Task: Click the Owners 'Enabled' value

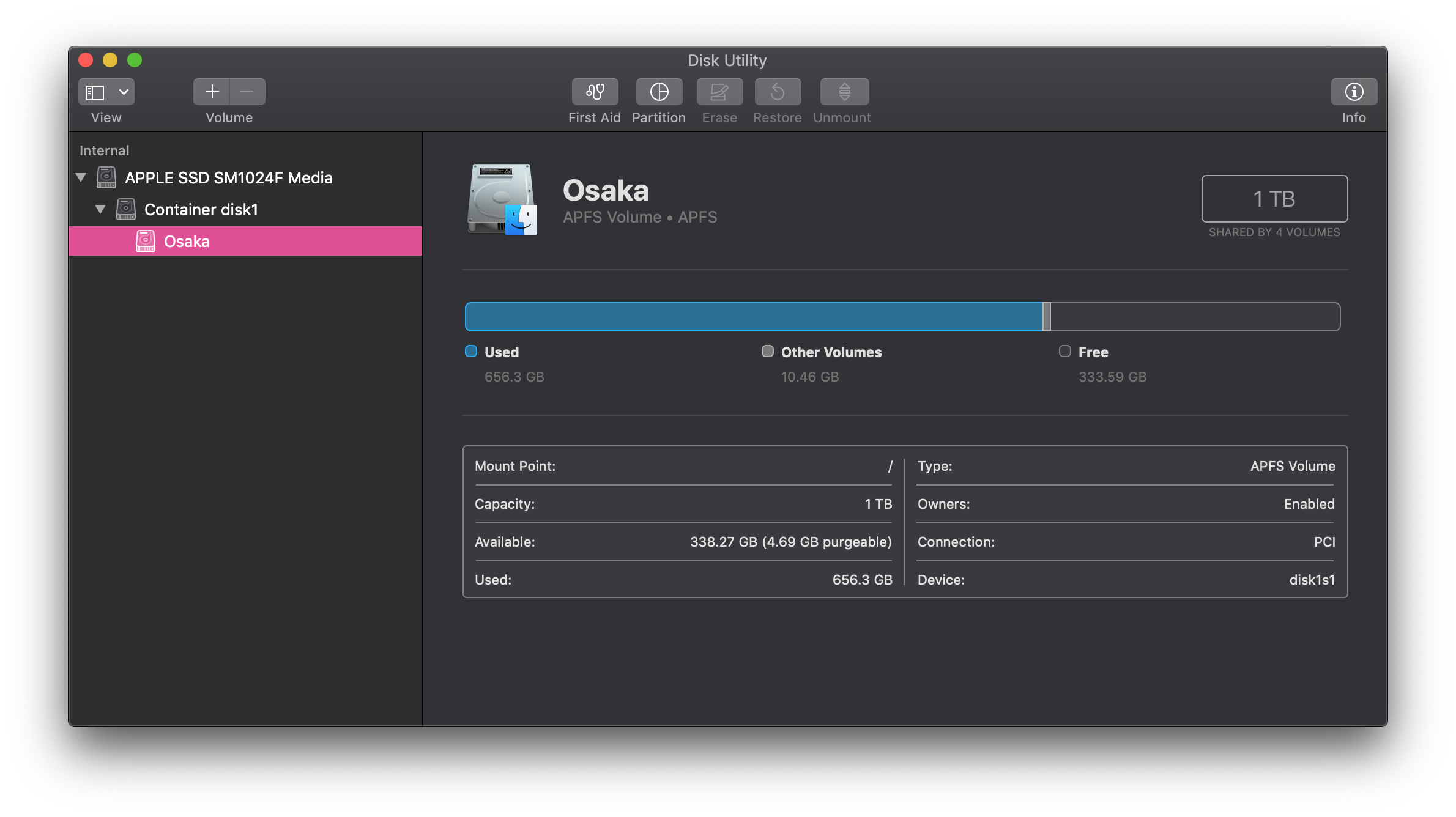Action: click(1309, 504)
